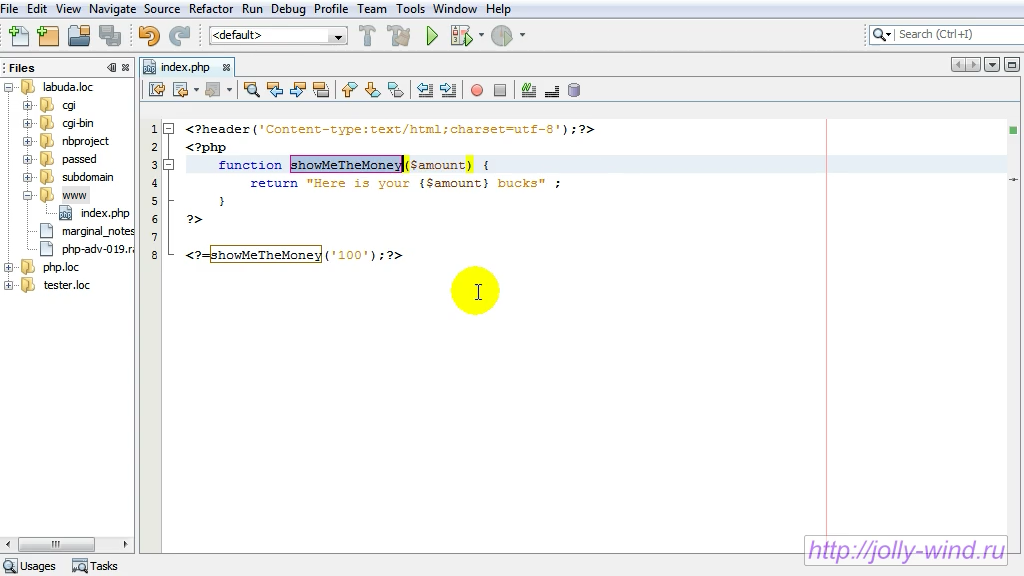Stop macro recording with square icon
This screenshot has height=576, width=1024.
tap(500, 91)
